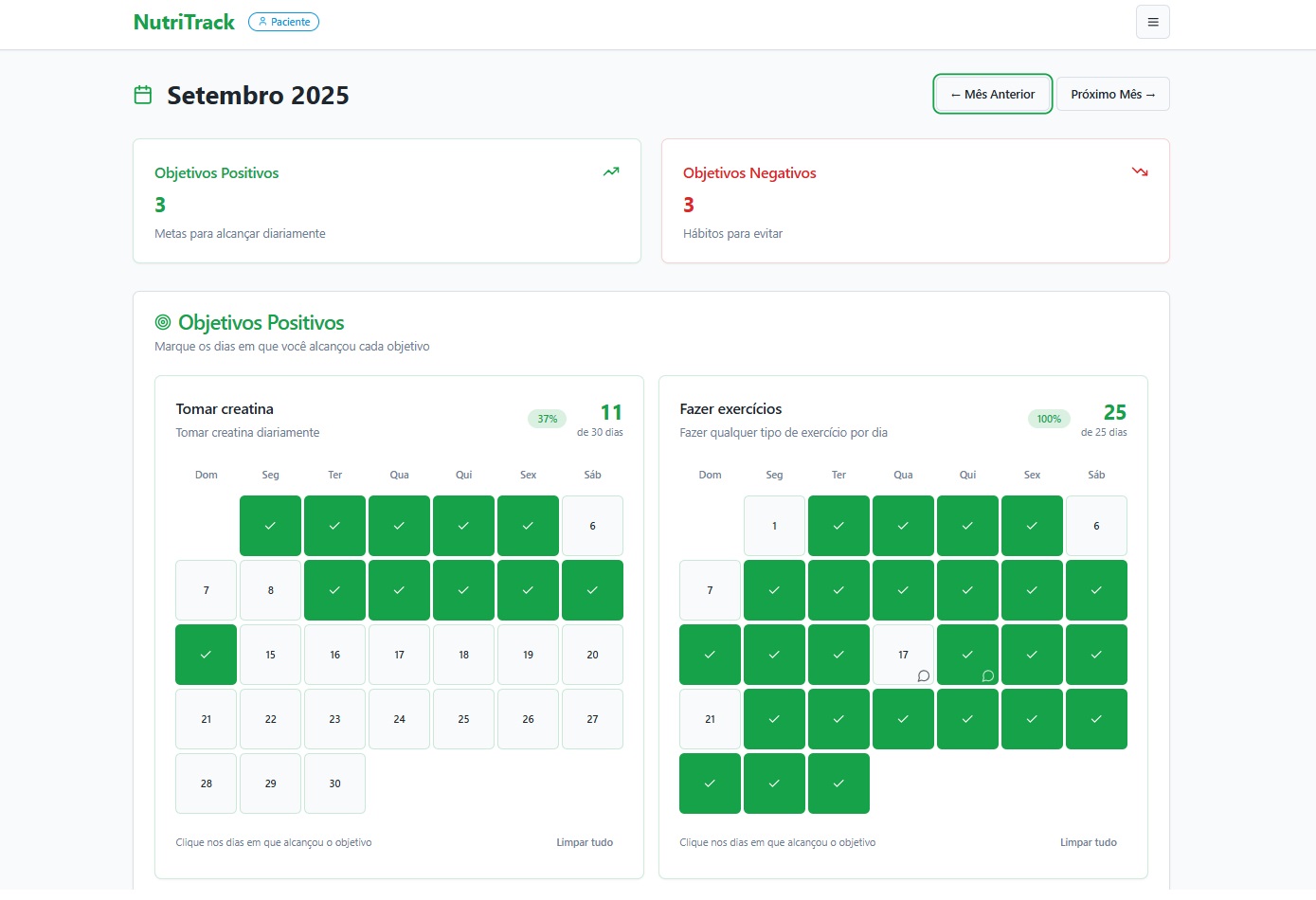Click Limpar tudo for Tomar creatina
The width and height of the screenshot is (1316, 900).
click(x=585, y=842)
